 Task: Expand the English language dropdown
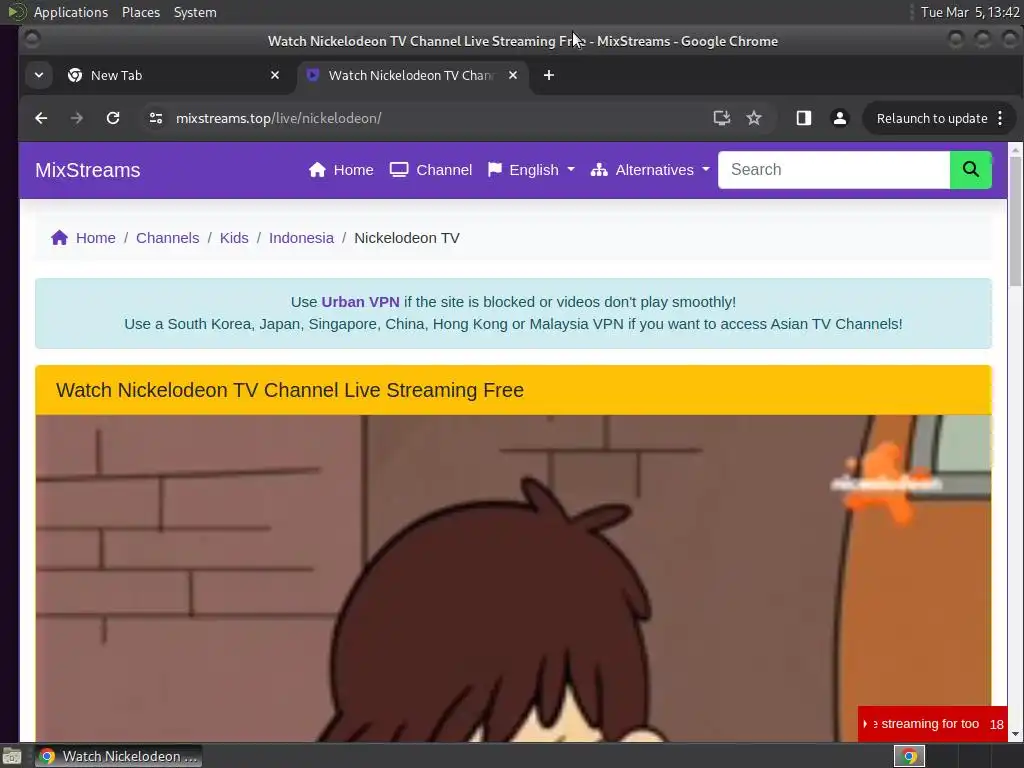coord(531,170)
